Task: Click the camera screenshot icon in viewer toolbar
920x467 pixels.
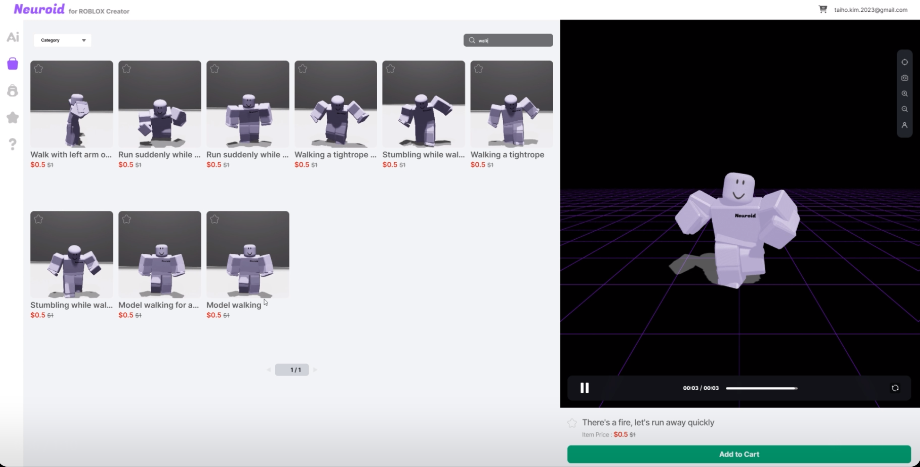Action: [904, 77]
